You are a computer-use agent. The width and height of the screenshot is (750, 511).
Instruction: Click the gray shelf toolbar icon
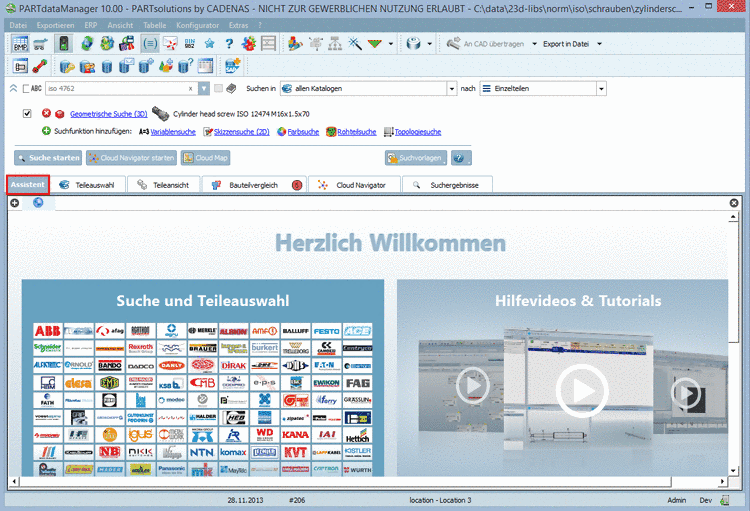(x=268, y=44)
